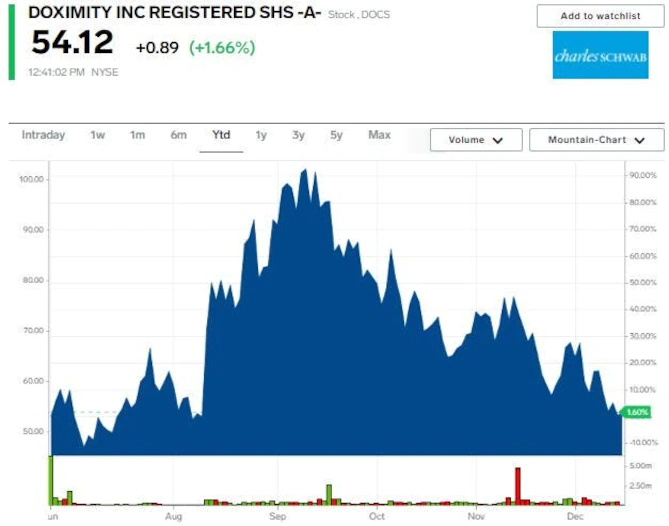Open the Charles Schwab advertisement banner
This screenshot has height=526, width=669.
click(600, 55)
